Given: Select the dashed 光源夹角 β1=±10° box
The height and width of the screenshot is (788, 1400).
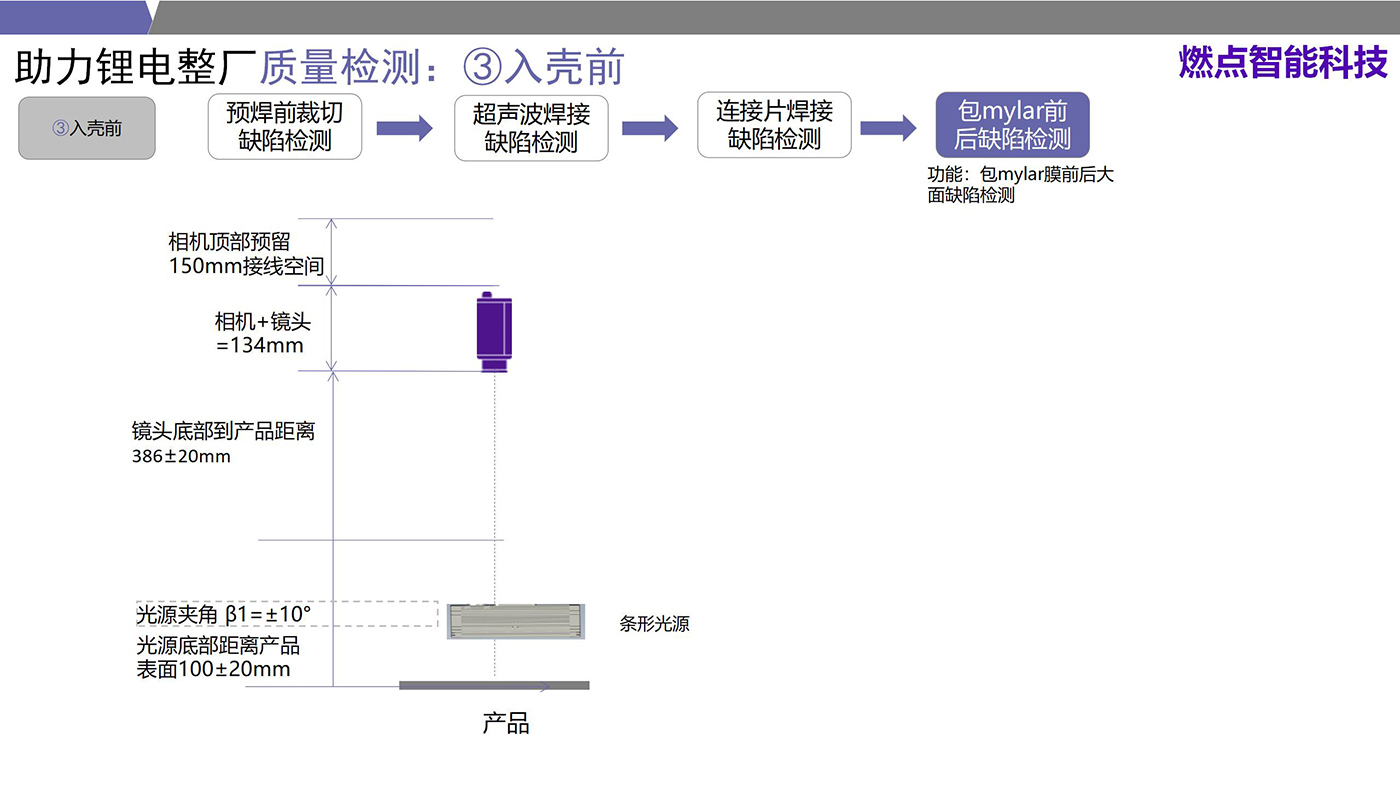Looking at the screenshot, I should click(x=287, y=614).
